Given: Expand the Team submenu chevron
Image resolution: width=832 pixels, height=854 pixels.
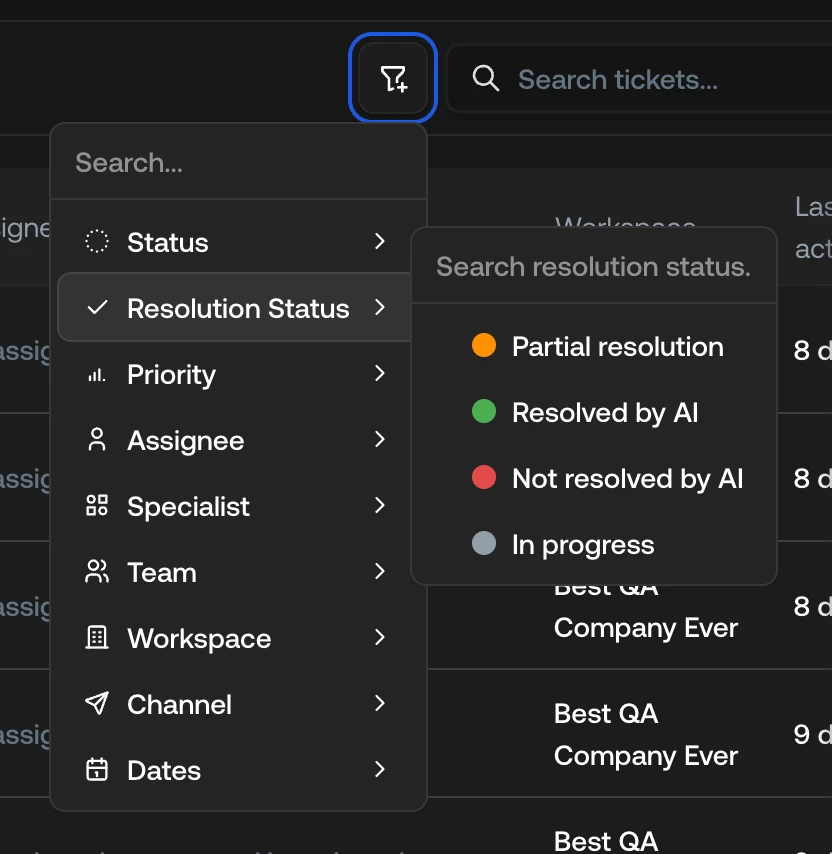Looking at the screenshot, I should (380, 571).
